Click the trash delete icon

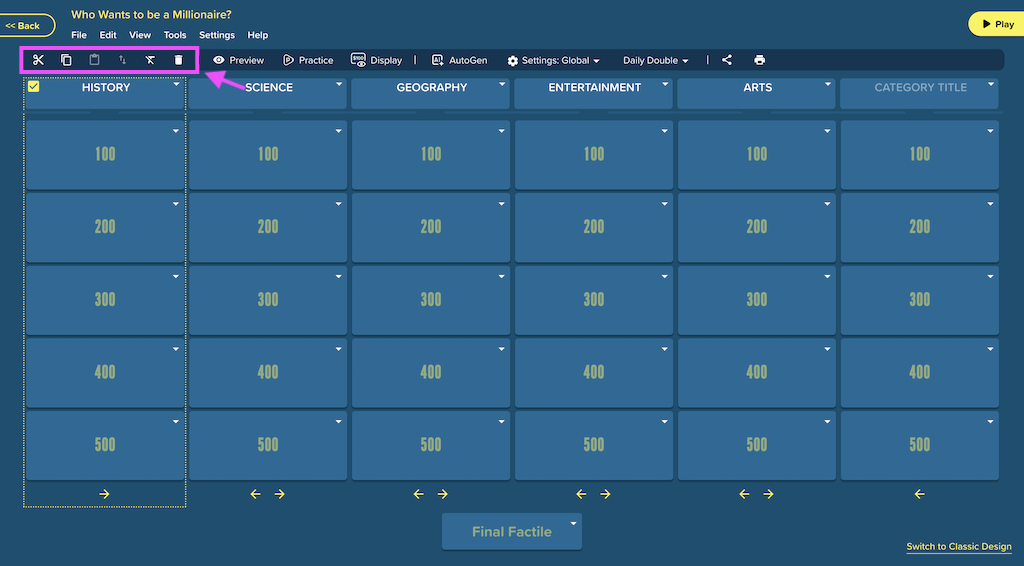[178, 60]
